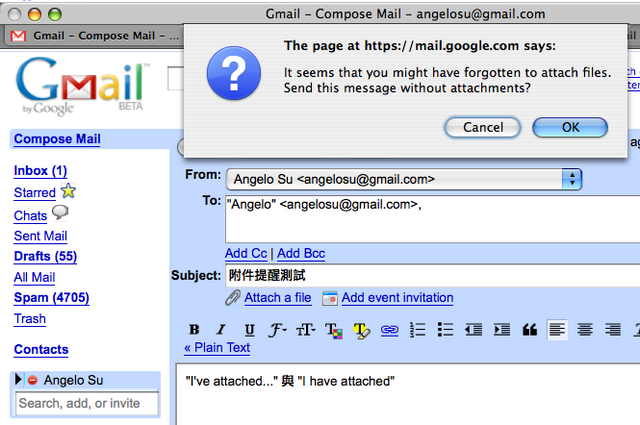Select the Gmail - Compose Mail browser tab

[95, 36]
